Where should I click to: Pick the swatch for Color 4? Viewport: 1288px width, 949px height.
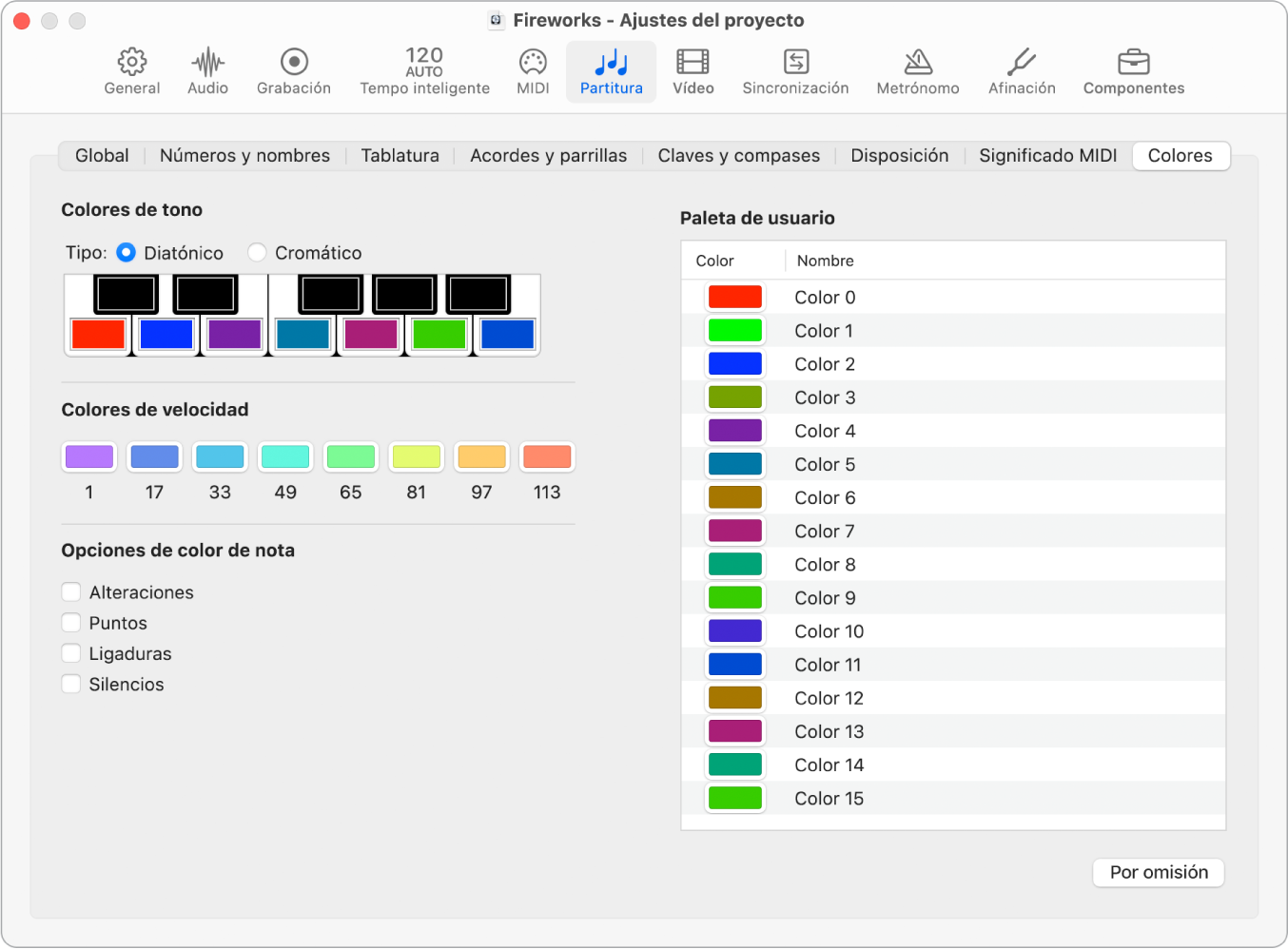(735, 431)
